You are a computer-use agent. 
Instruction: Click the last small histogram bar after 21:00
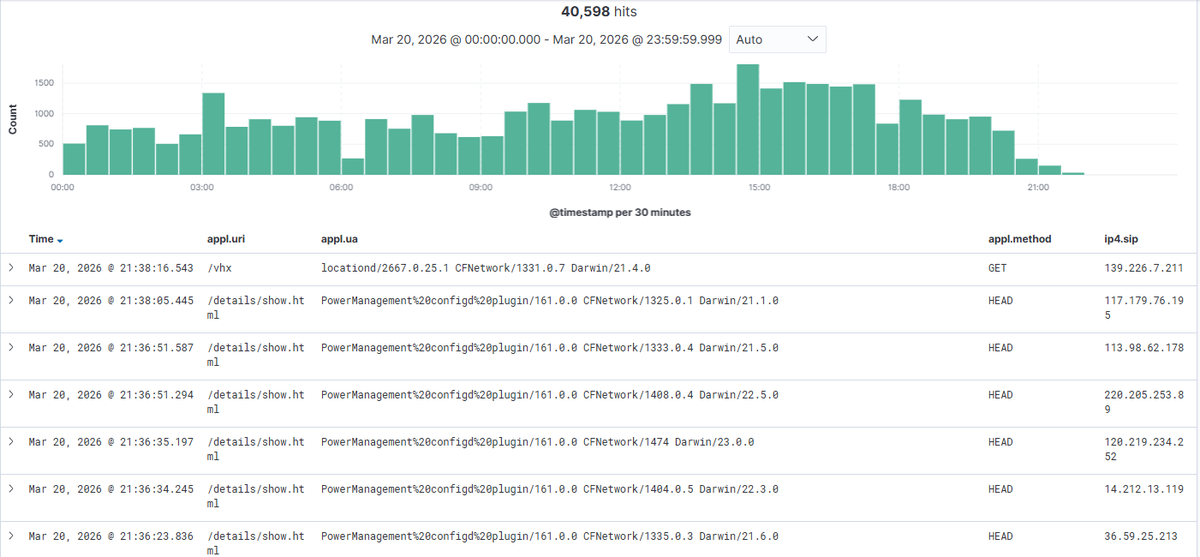coord(1073,173)
